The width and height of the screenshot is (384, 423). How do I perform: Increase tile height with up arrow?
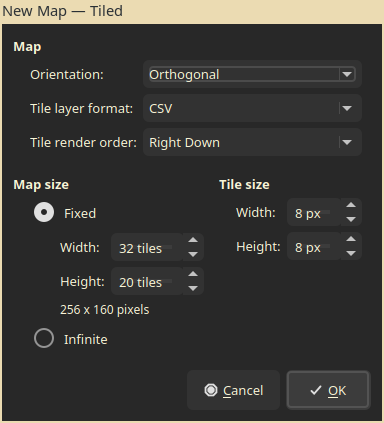click(351, 239)
